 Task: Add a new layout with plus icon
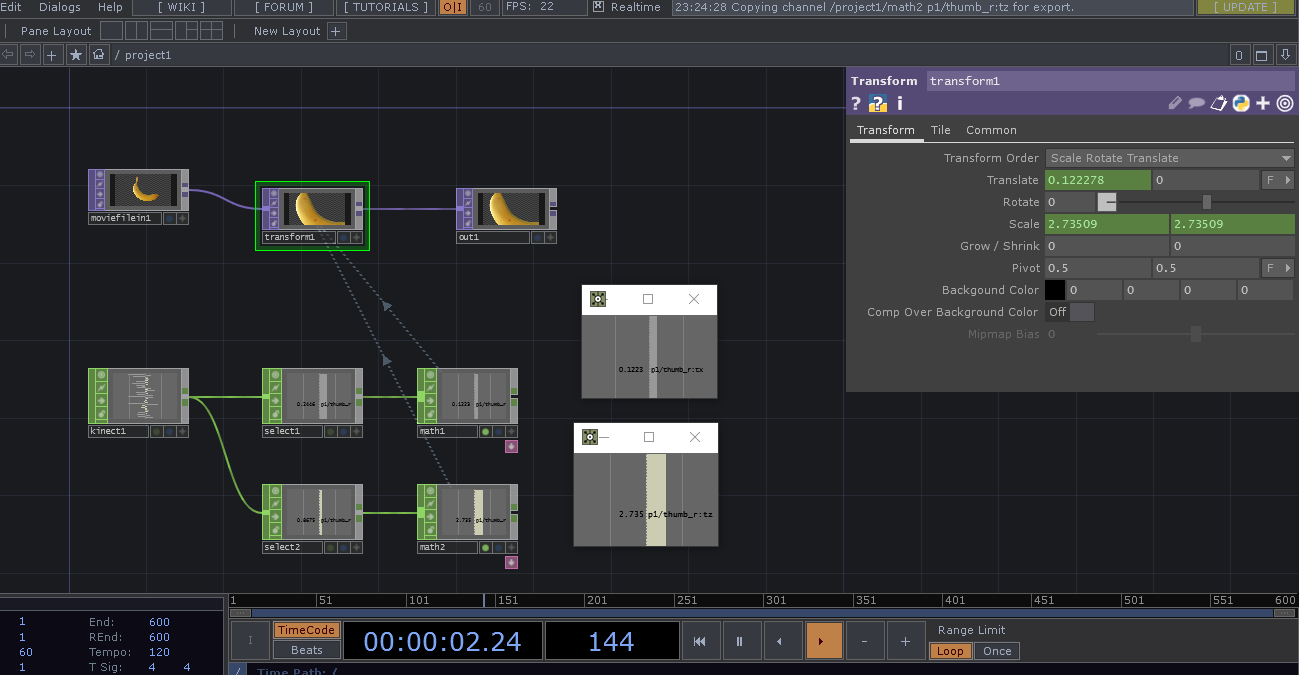pyautogui.click(x=336, y=31)
